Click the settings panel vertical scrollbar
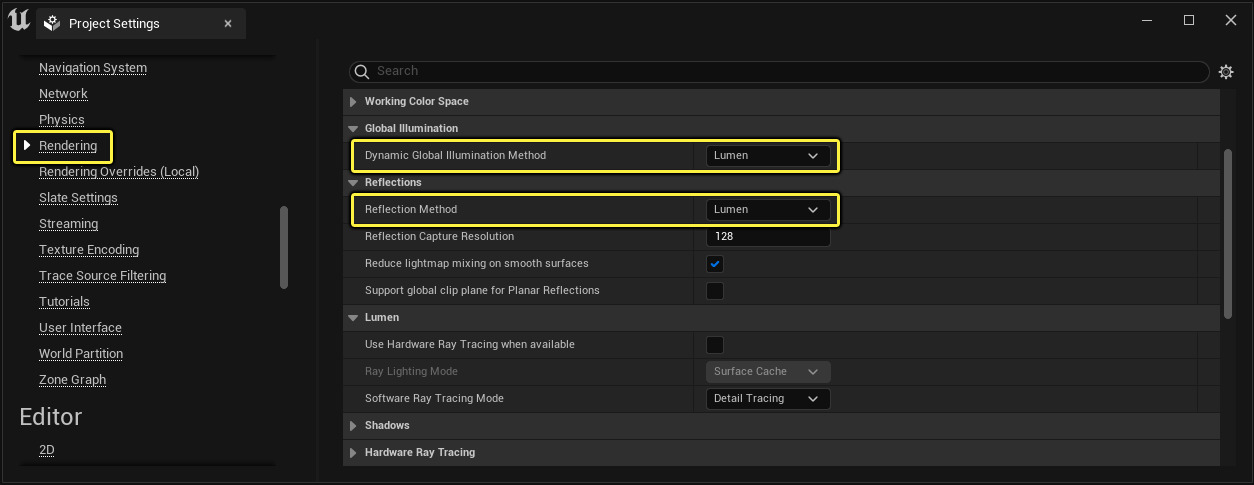Screen dimensions: 1254x485 click(x=1228, y=234)
